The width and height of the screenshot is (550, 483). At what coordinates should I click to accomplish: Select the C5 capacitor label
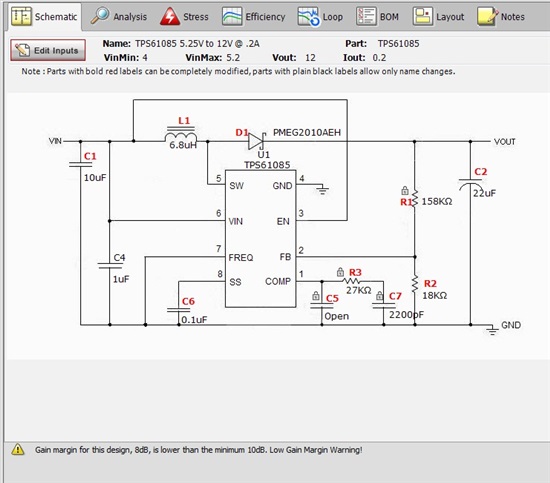coord(332,298)
